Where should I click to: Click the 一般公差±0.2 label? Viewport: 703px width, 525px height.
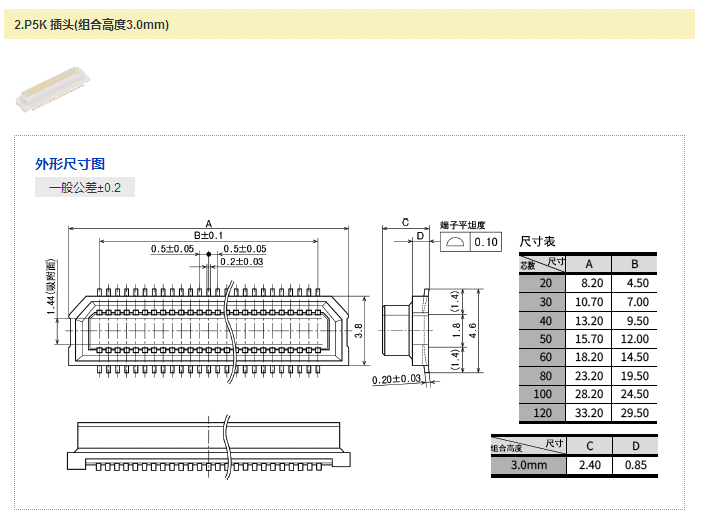point(85,188)
